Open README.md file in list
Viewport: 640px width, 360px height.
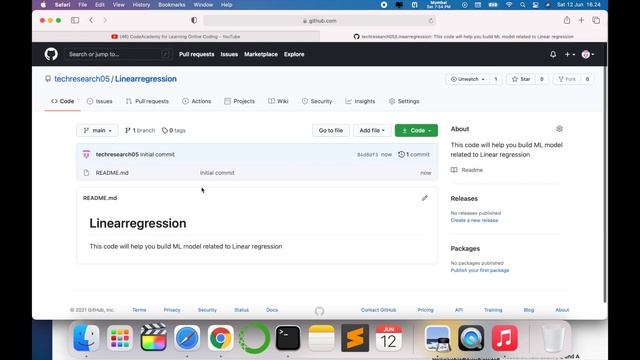coord(112,173)
